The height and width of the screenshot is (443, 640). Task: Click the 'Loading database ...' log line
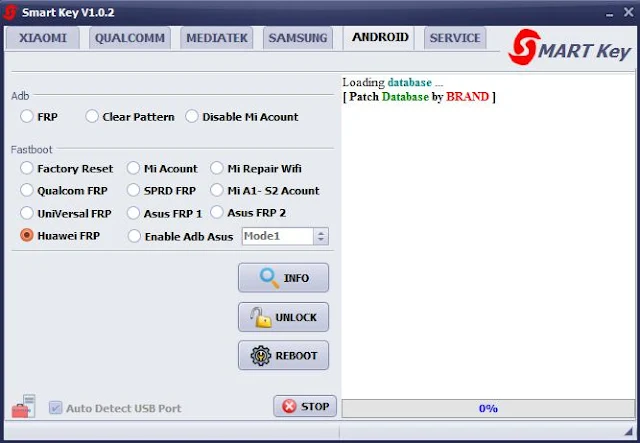pos(393,82)
